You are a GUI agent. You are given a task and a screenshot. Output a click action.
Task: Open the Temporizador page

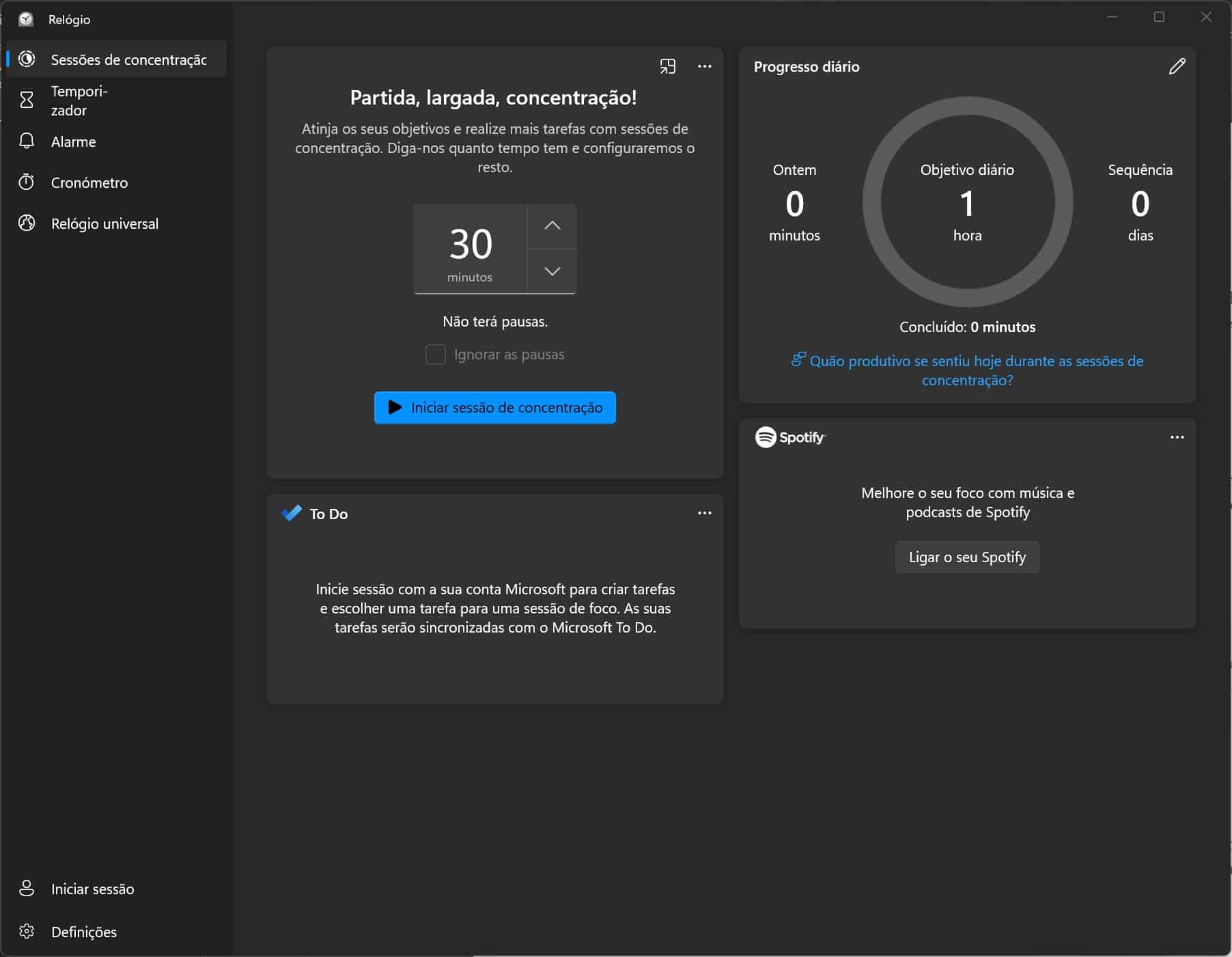coord(79,100)
